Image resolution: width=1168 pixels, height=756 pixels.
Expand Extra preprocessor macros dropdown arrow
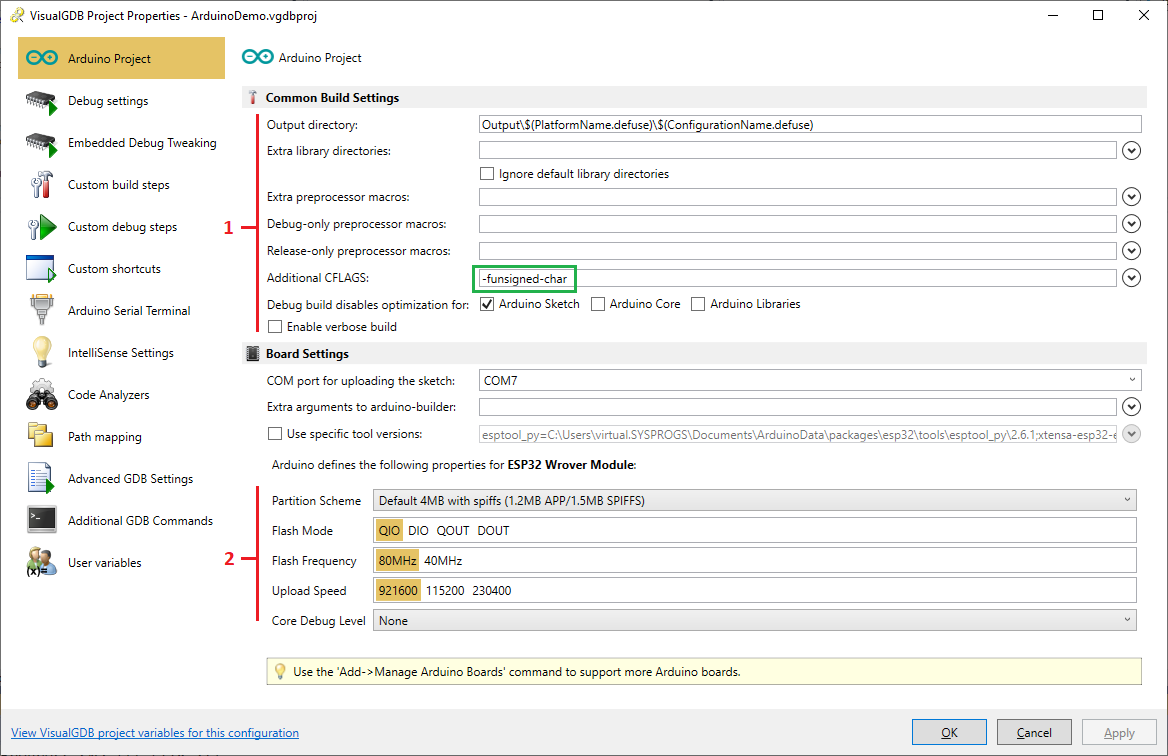(x=1132, y=197)
